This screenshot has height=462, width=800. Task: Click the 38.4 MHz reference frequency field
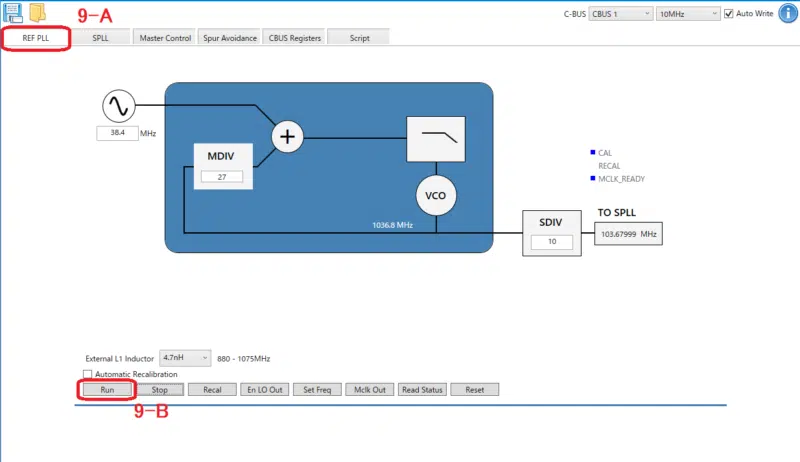(117, 132)
